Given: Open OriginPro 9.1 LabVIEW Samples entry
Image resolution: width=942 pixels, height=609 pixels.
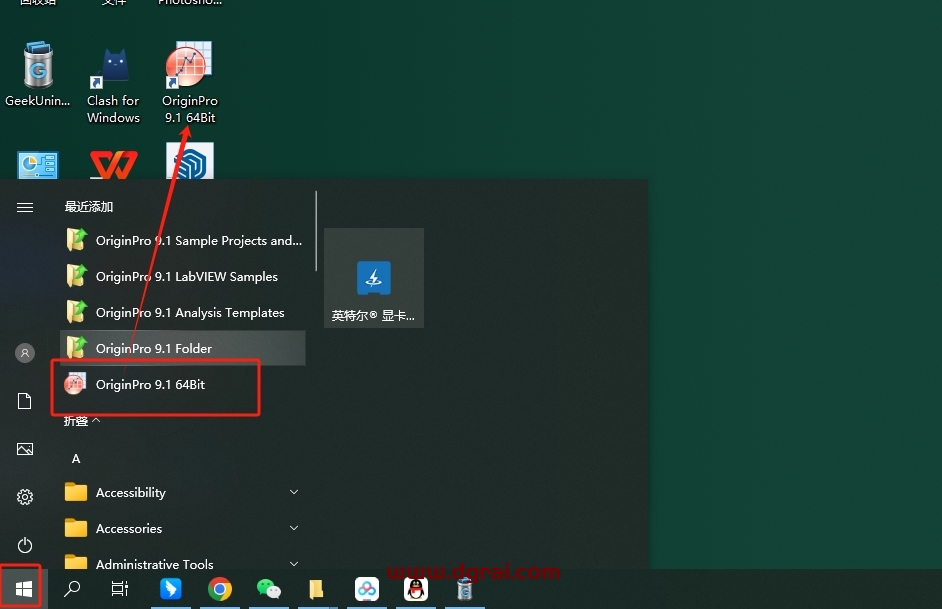Looking at the screenshot, I should coord(183,276).
